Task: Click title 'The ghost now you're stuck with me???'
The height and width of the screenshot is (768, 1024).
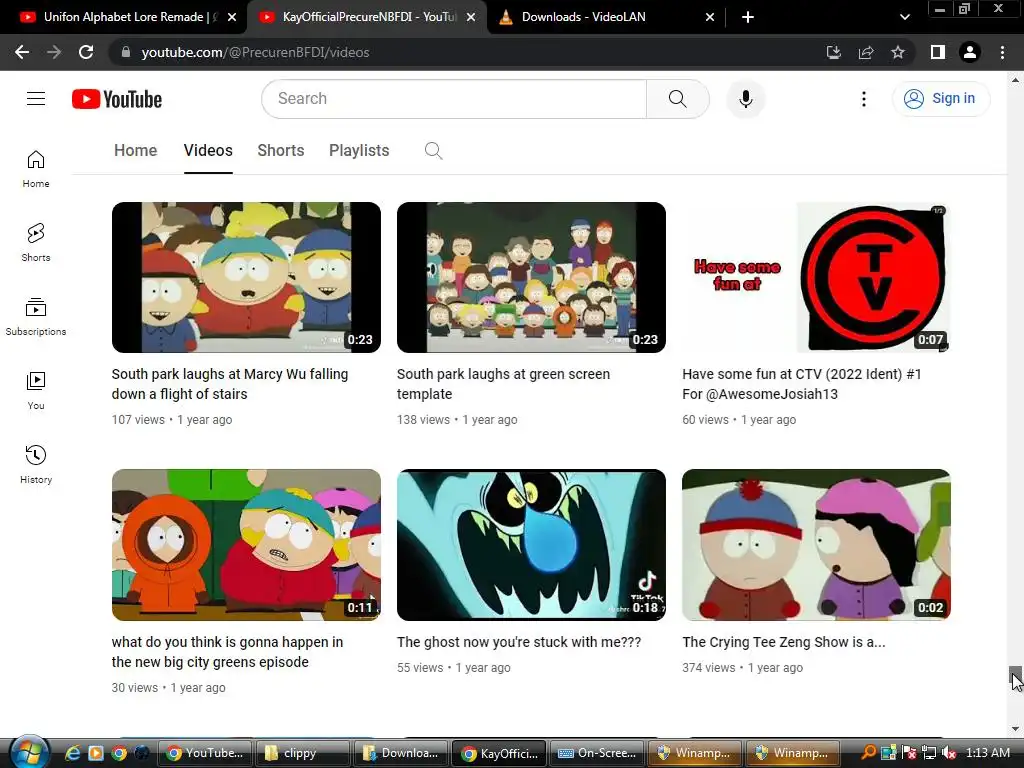Action: click(519, 642)
